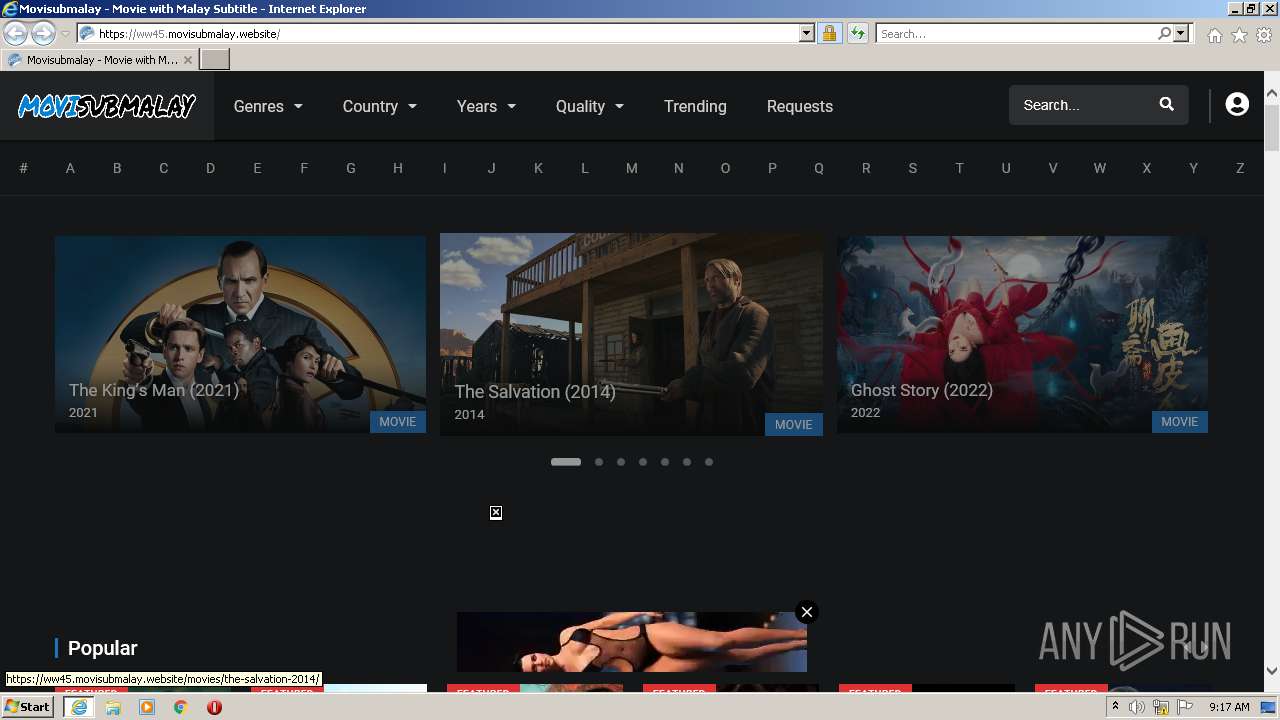Open the Requests page
The height and width of the screenshot is (720, 1280).
(x=800, y=106)
